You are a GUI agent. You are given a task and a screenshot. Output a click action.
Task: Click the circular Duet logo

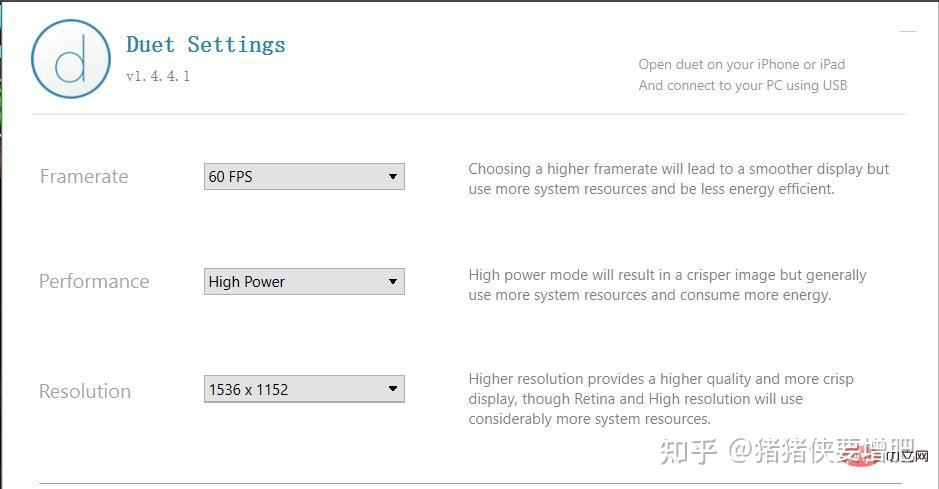pyautogui.click(x=70, y=58)
